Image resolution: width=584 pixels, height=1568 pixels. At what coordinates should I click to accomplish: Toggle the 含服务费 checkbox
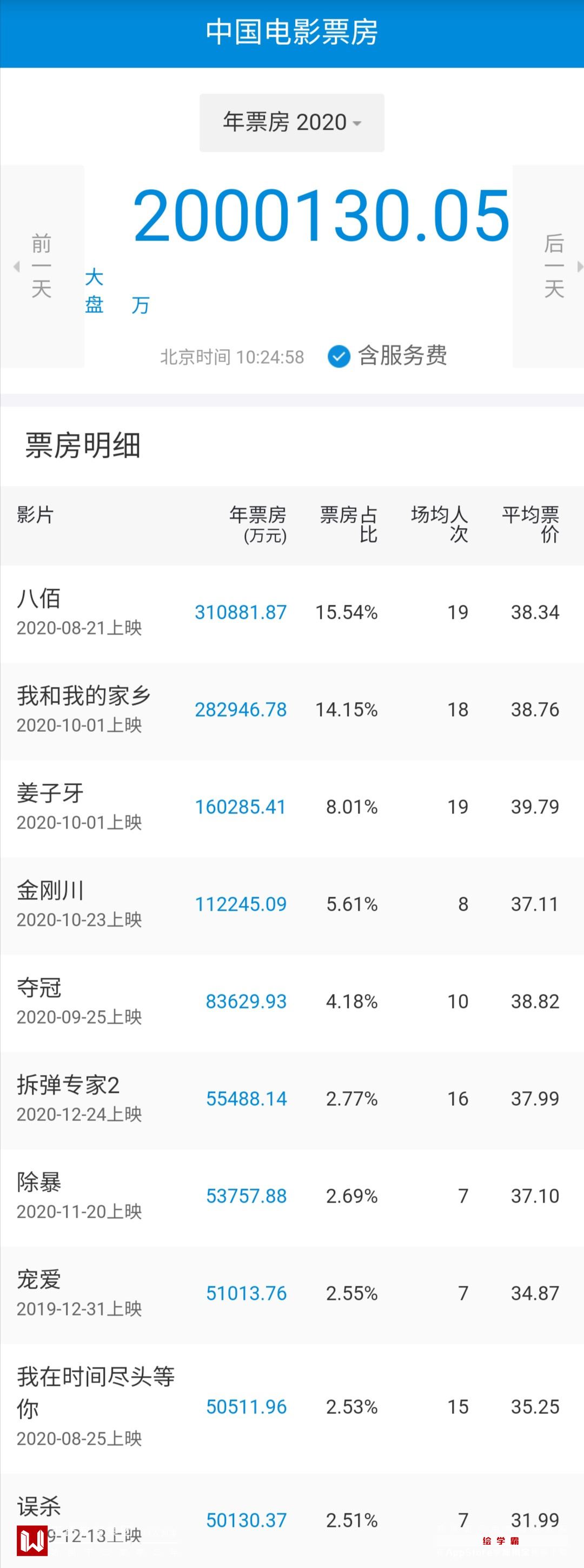(x=339, y=356)
